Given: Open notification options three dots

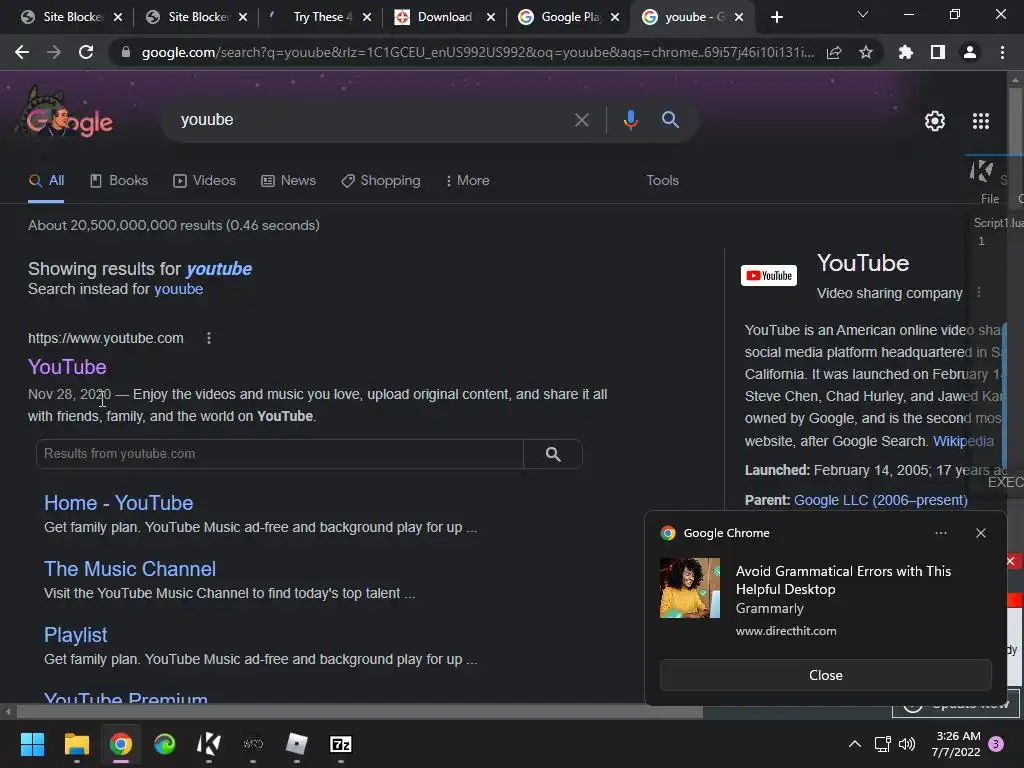Looking at the screenshot, I should coord(941,533).
